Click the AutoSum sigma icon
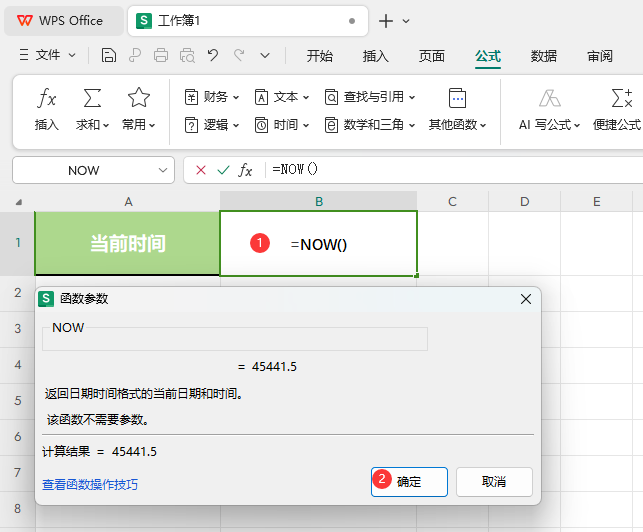 92,99
